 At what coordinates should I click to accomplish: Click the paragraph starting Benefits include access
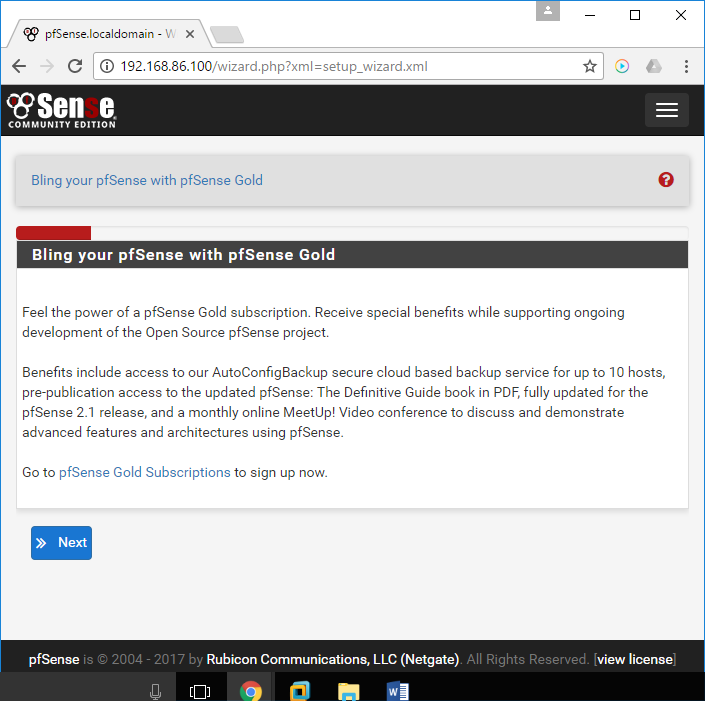click(x=344, y=402)
